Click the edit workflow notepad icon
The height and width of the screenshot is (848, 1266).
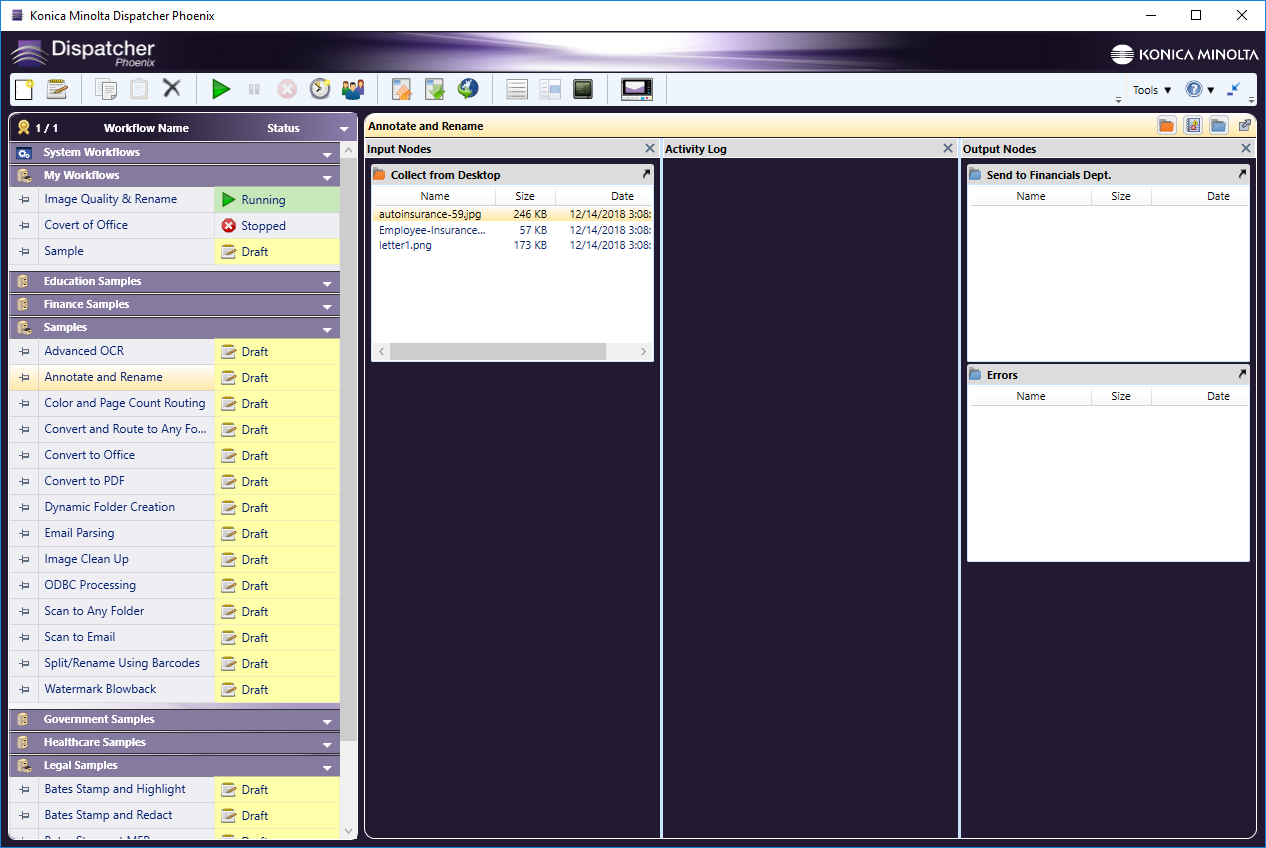pos(57,89)
